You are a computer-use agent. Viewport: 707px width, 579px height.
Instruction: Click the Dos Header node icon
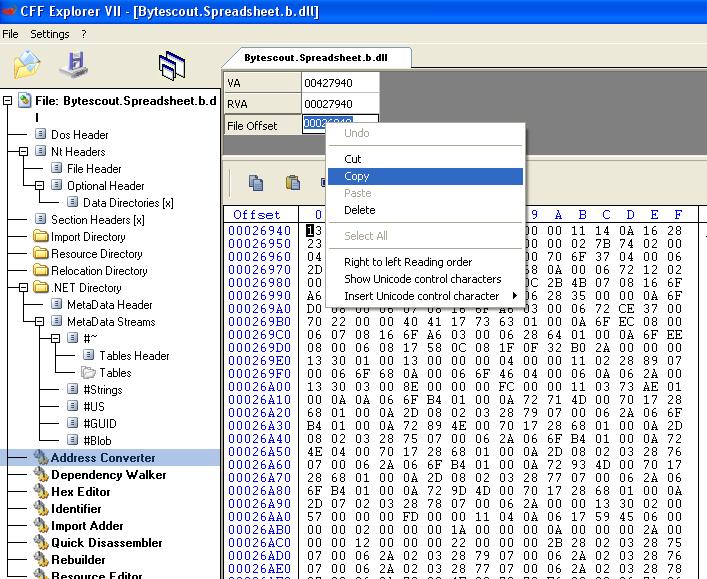(41, 134)
